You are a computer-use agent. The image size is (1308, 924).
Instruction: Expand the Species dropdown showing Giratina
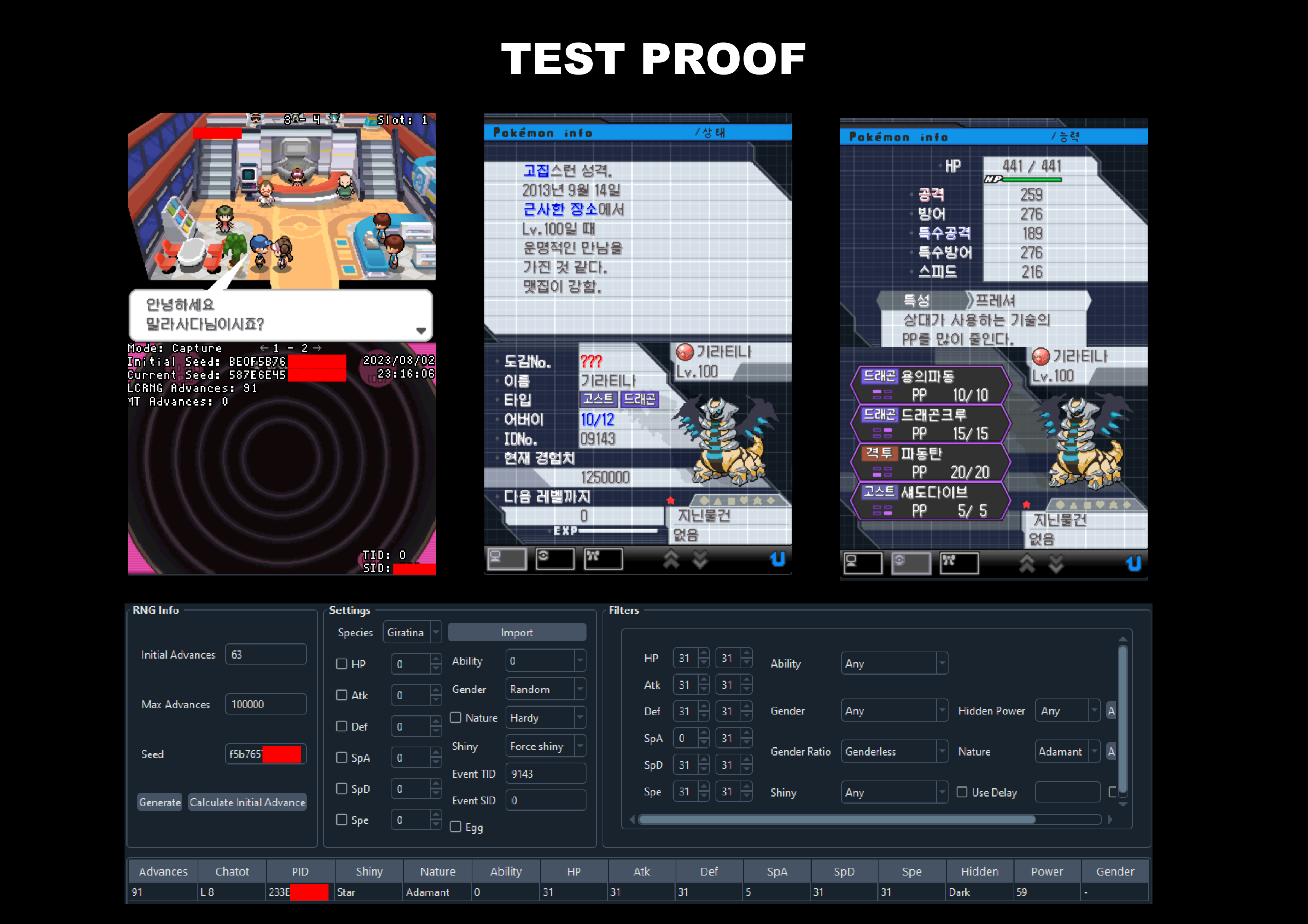coord(412,632)
